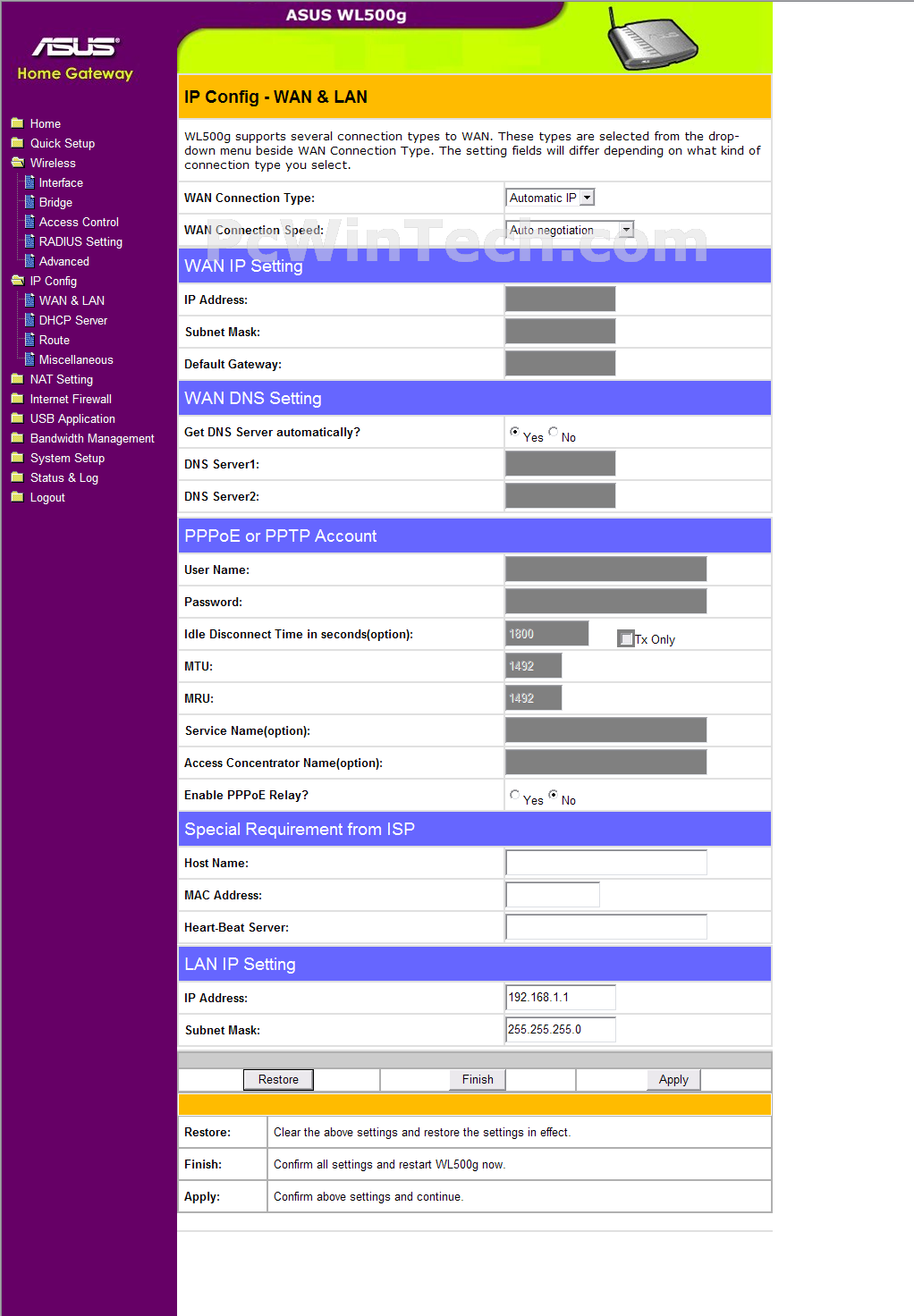Click the Host Name input field
This screenshot has height=1316, width=914.
click(x=606, y=862)
